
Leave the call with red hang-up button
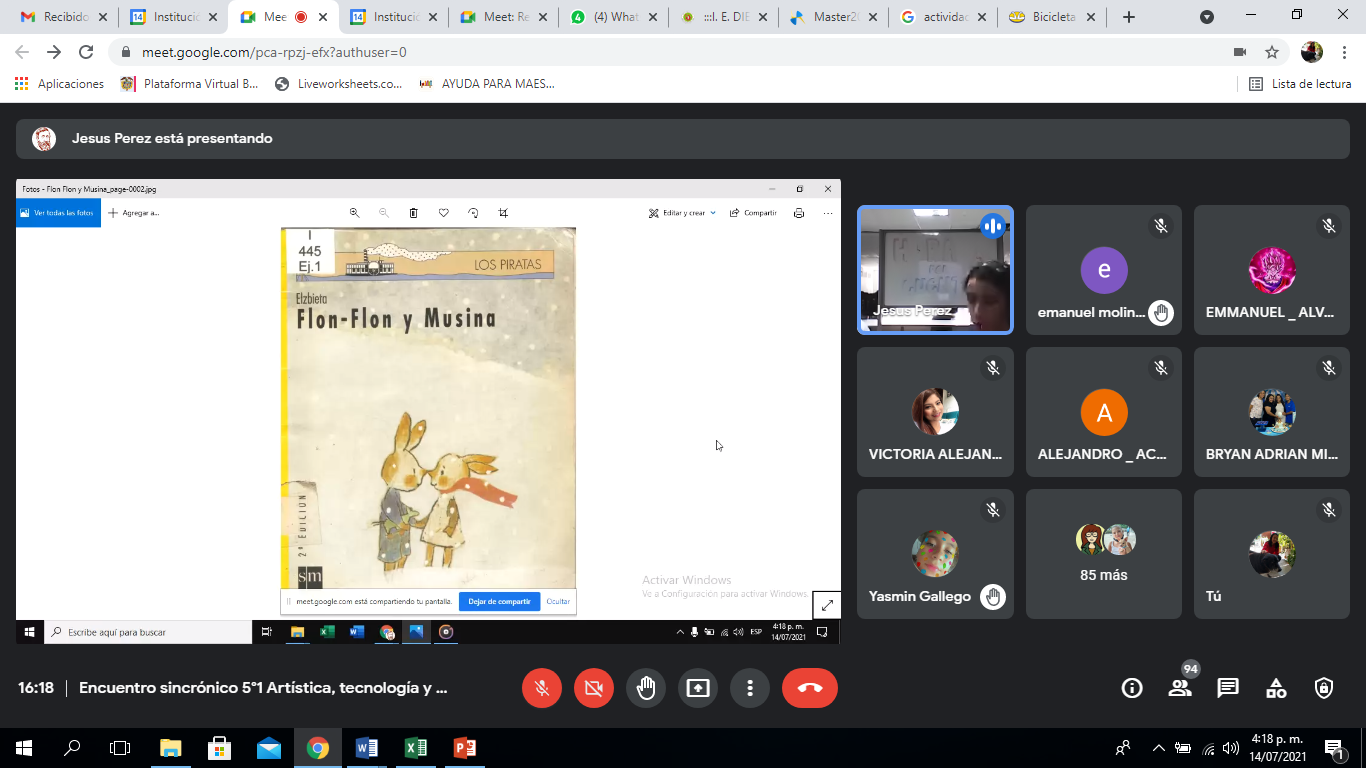point(810,688)
